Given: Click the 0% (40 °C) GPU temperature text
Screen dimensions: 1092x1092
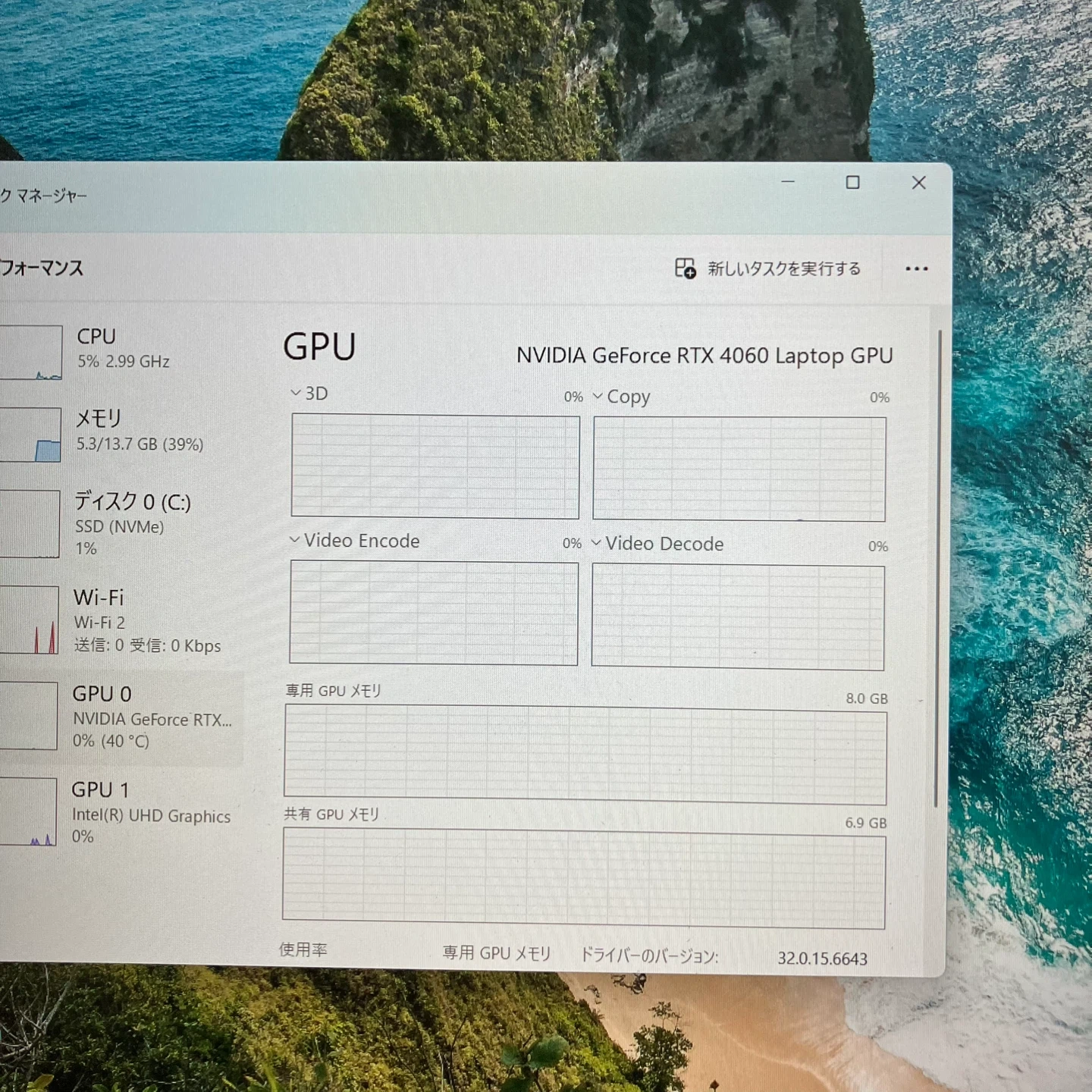Looking at the screenshot, I should pos(111,741).
